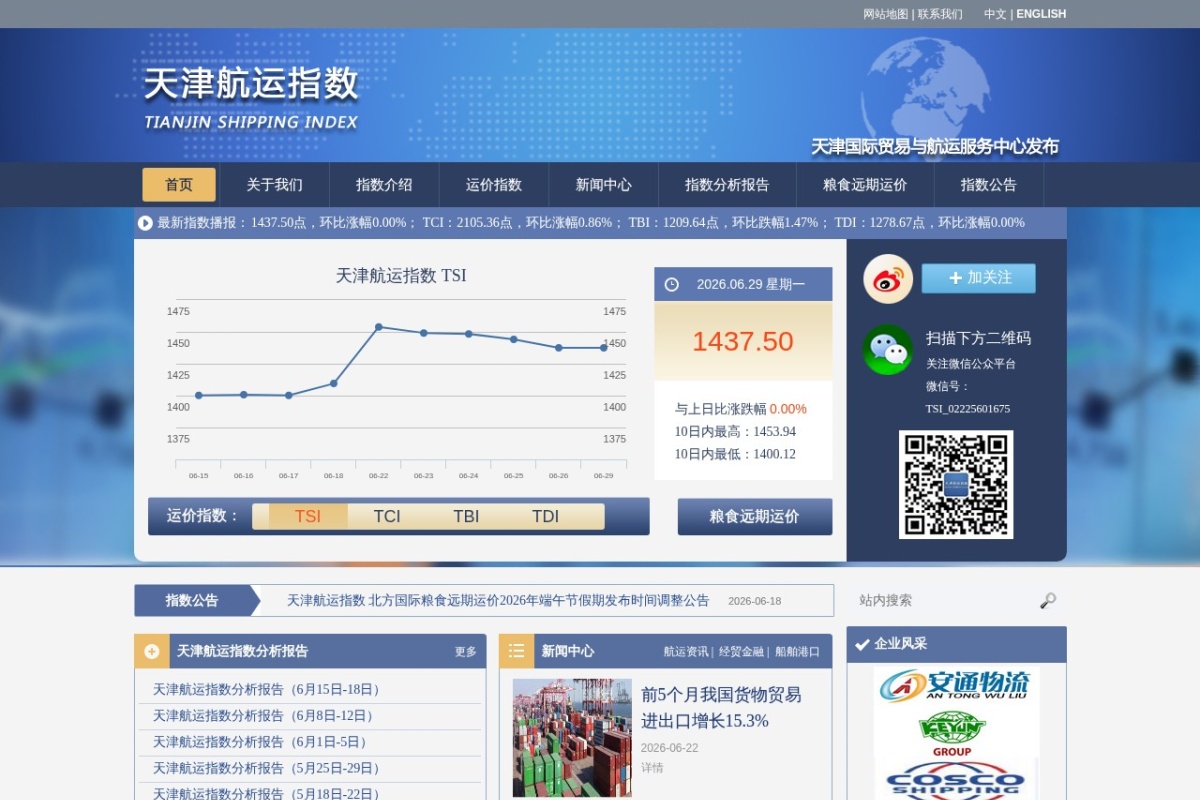Image resolution: width=1200 pixels, height=800 pixels.
Task: Select the TCI index tab
Action: pos(387,516)
